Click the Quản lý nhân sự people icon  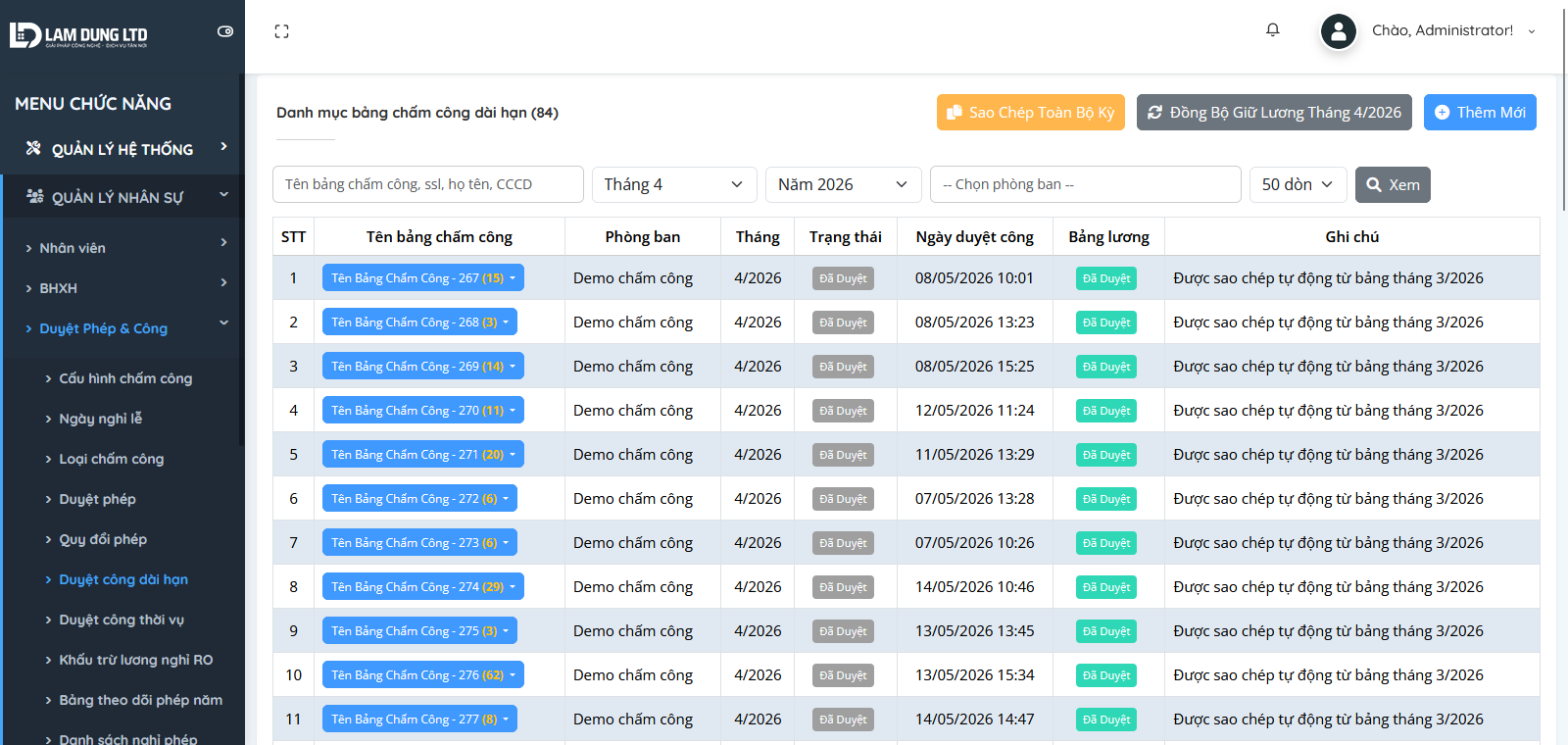[x=35, y=196]
